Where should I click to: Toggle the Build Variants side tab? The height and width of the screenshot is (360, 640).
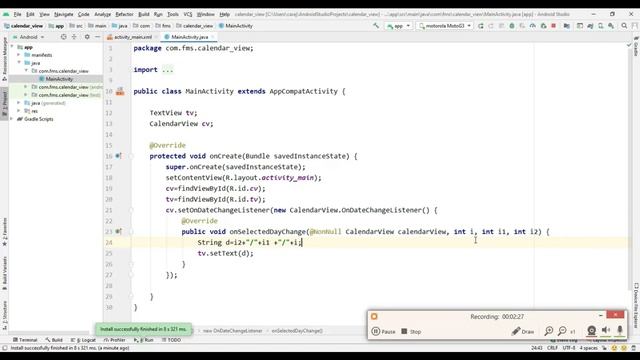[4, 273]
